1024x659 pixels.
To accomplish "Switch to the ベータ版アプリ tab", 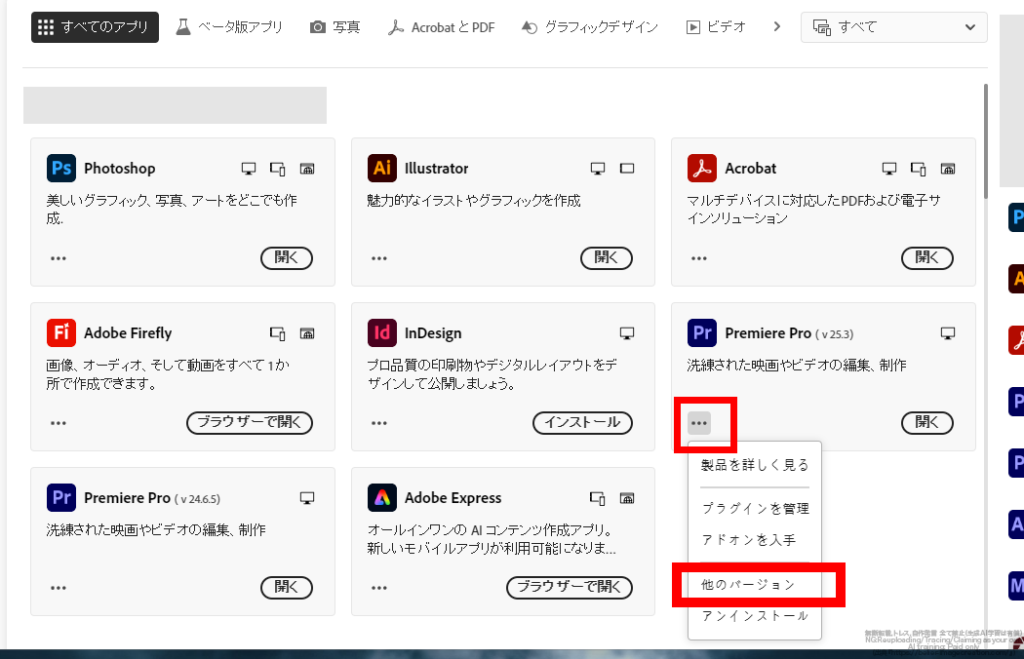I will click(229, 27).
